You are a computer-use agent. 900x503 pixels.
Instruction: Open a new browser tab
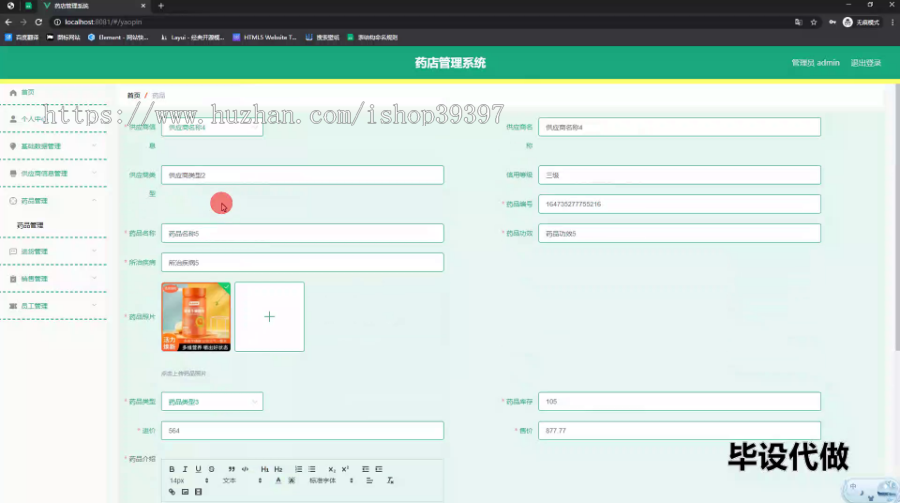161,6
